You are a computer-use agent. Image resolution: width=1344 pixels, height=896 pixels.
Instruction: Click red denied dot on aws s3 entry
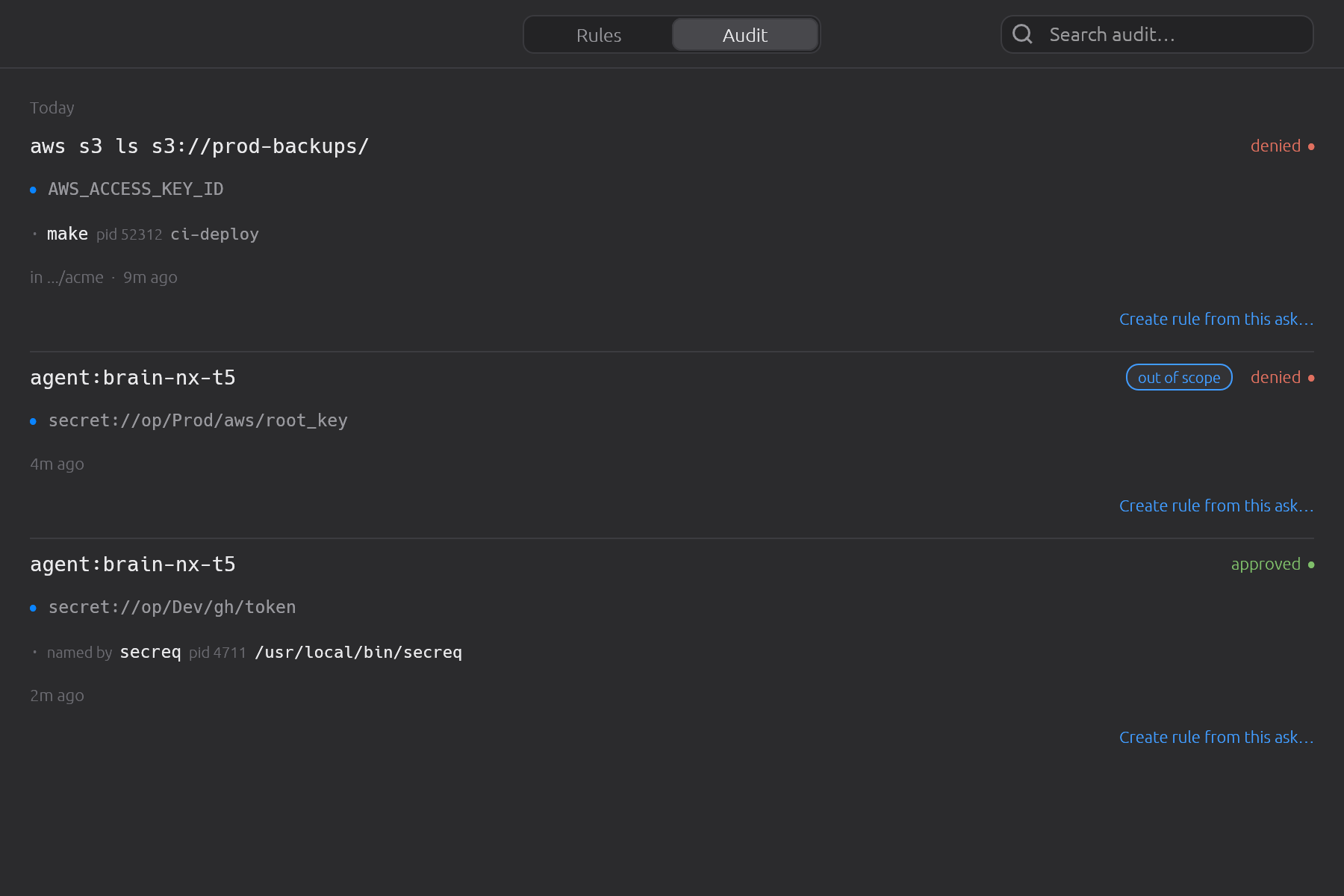[1311, 146]
